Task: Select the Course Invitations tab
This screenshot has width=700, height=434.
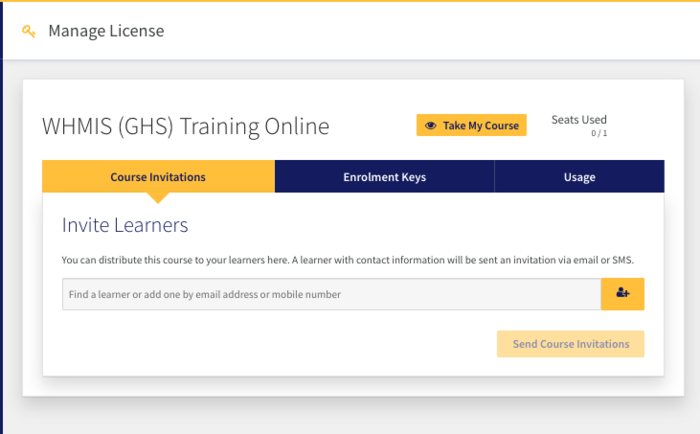Action: 158,177
